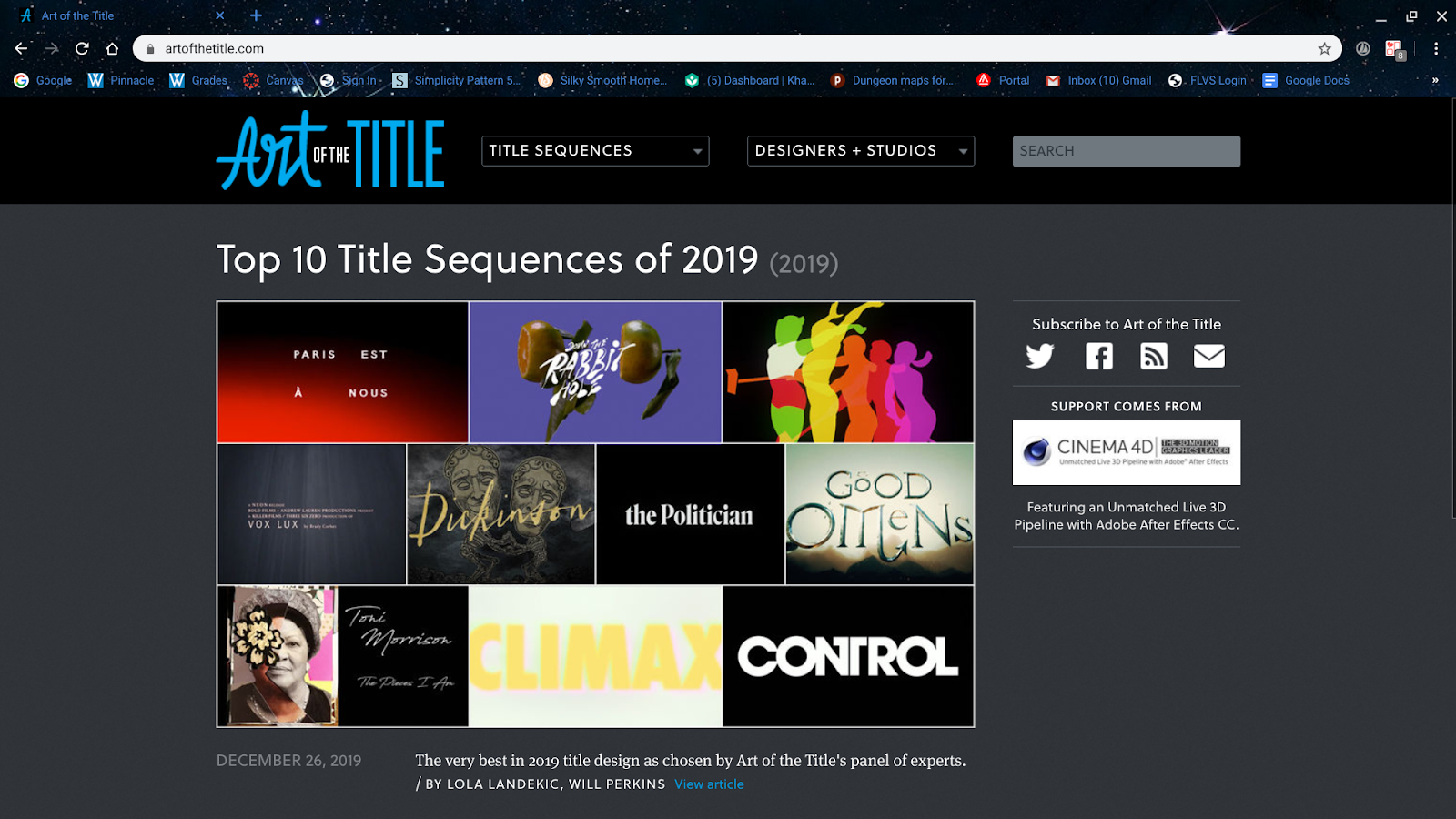Image resolution: width=1456 pixels, height=819 pixels.
Task: Bookmark this page with the star icon
Action: (1324, 48)
